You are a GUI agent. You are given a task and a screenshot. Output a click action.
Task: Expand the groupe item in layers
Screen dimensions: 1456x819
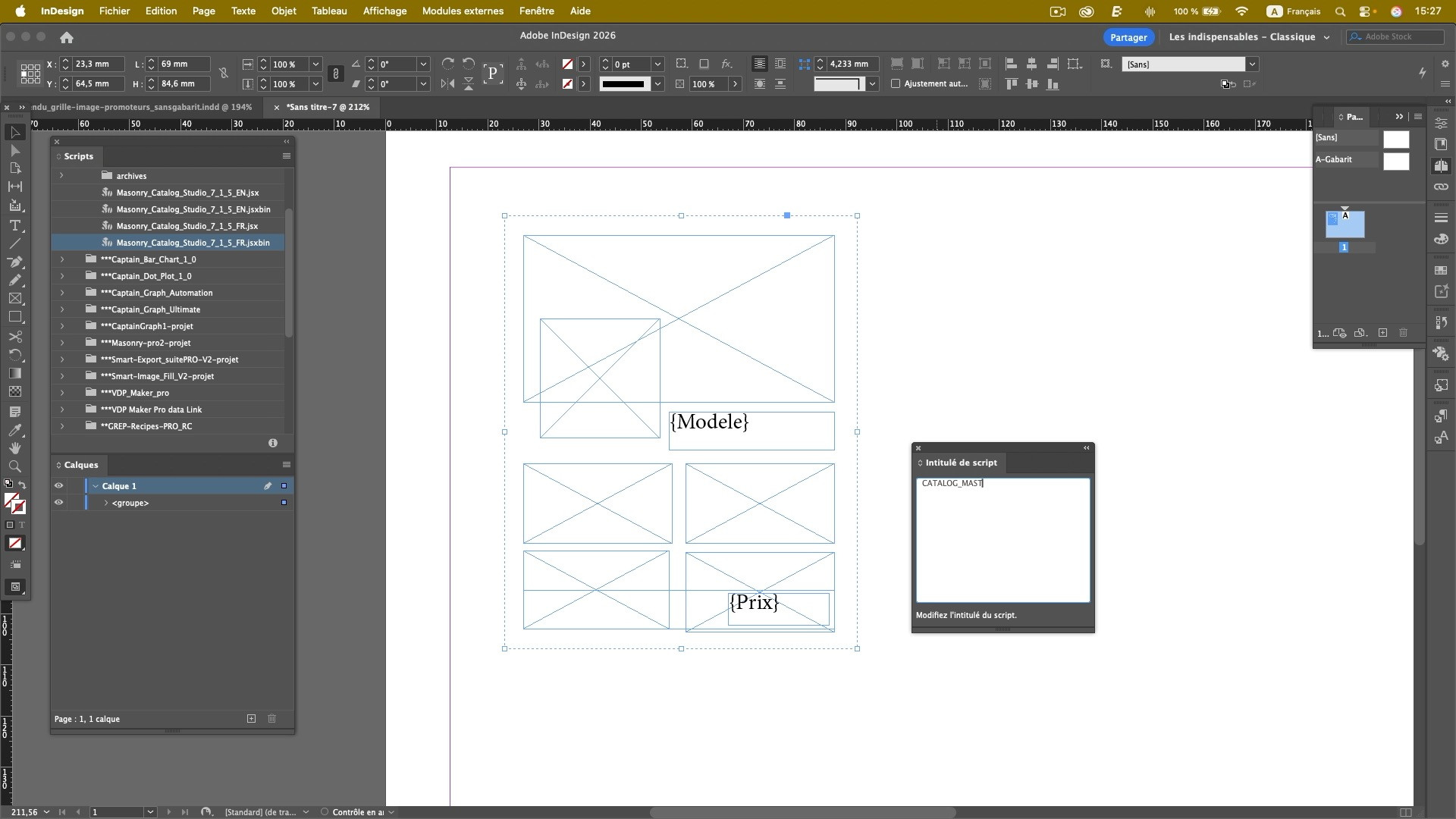click(x=106, y=503)
